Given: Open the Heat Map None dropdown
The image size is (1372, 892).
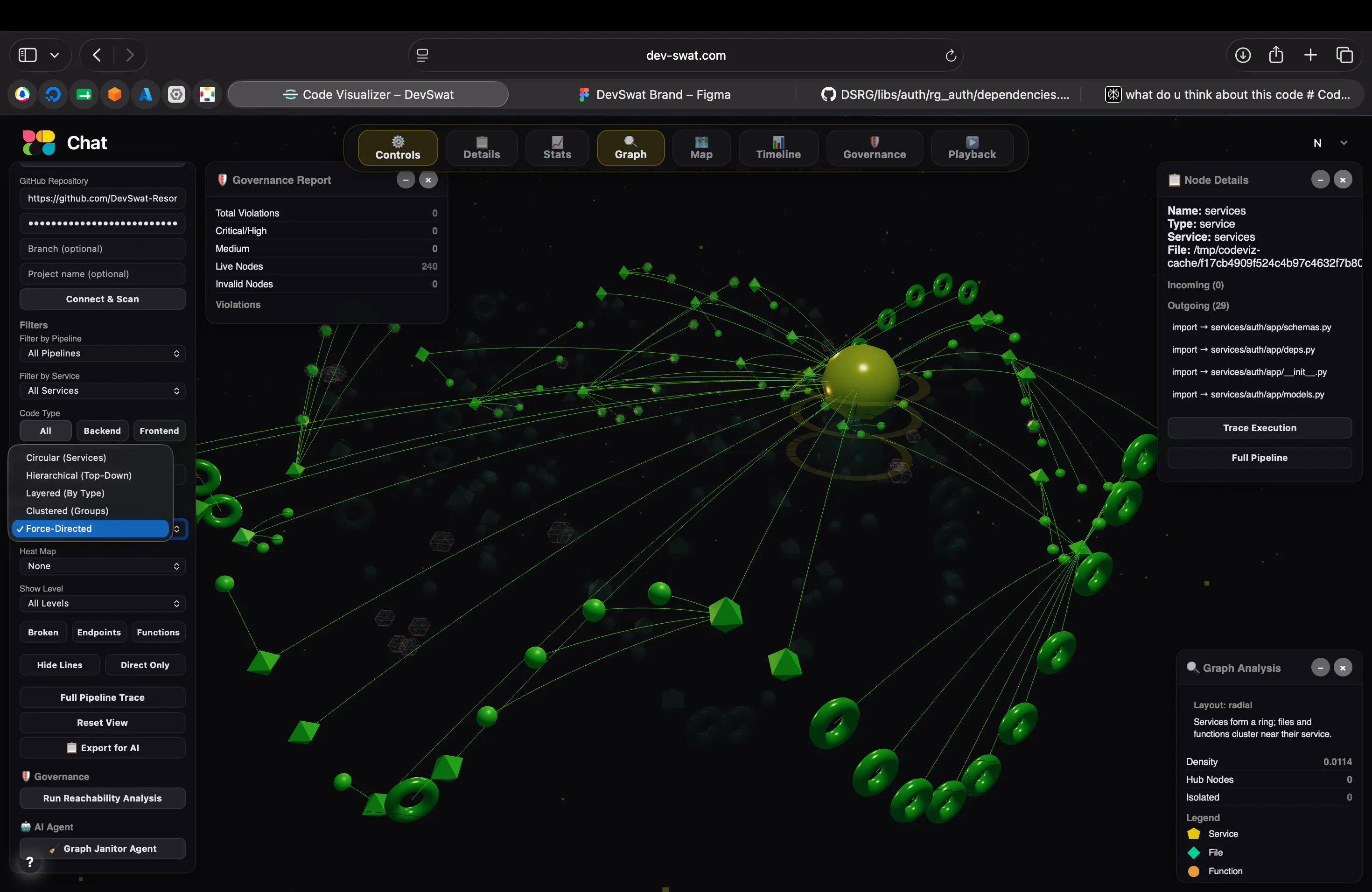Looking at the screenshot, I should pos(103,566).
